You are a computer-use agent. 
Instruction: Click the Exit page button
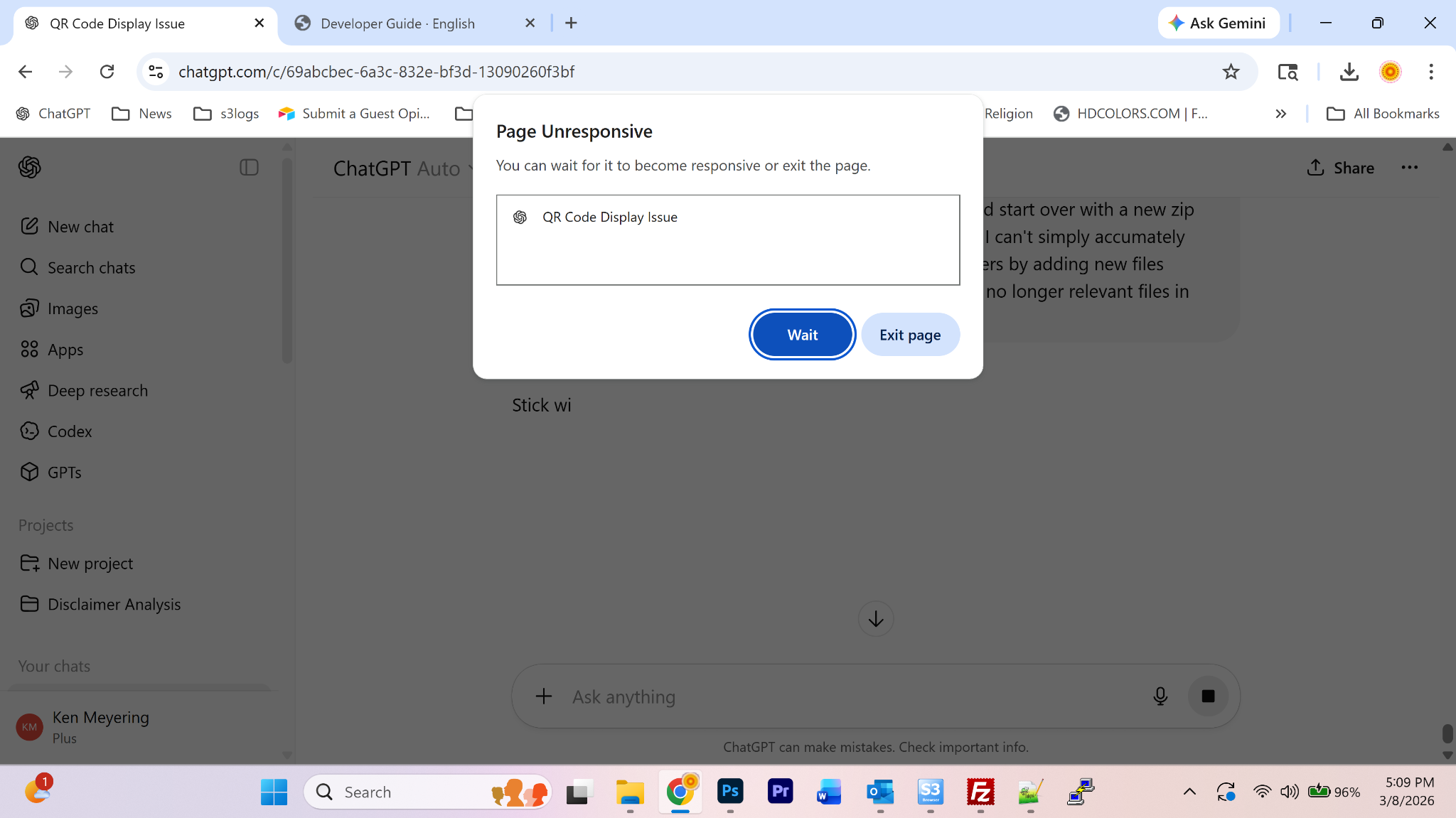coord(910,335)
